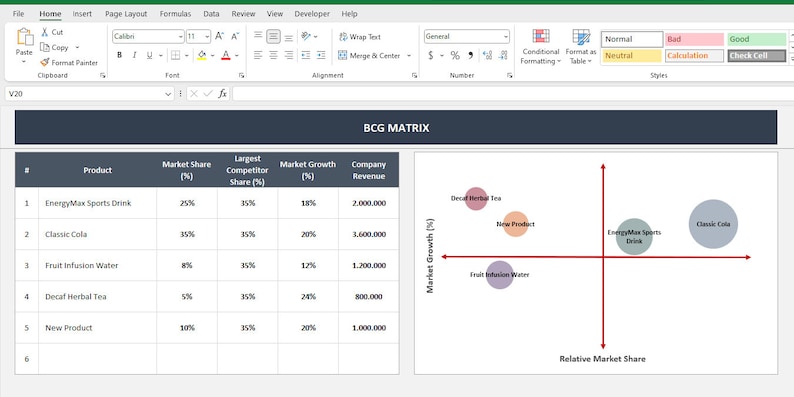794x397 pixels.
Task: Click the Paste clipboard icon
Action: coord(24,37)
